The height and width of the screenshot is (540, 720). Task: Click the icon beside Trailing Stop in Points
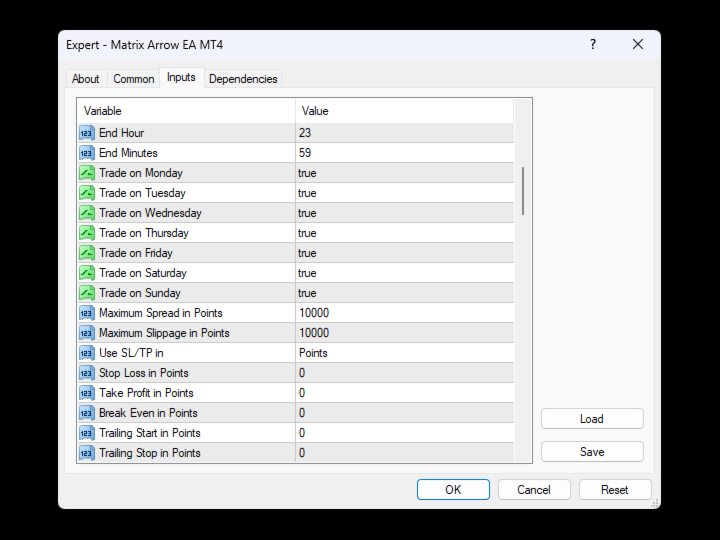click(x=86, y=453)
